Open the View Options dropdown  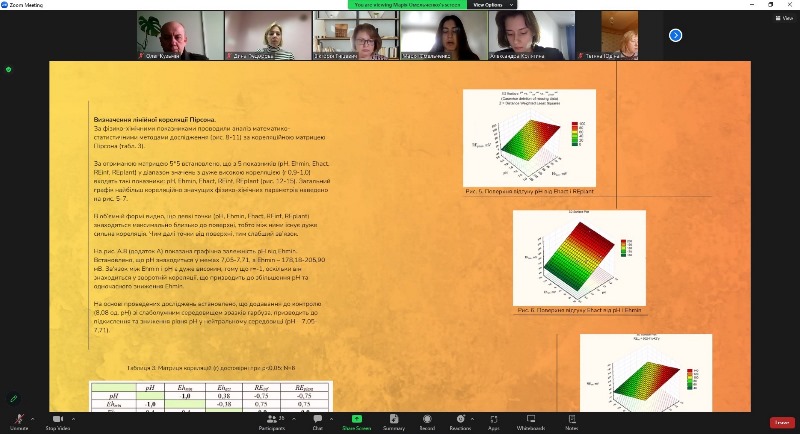[x=492, y=5]
